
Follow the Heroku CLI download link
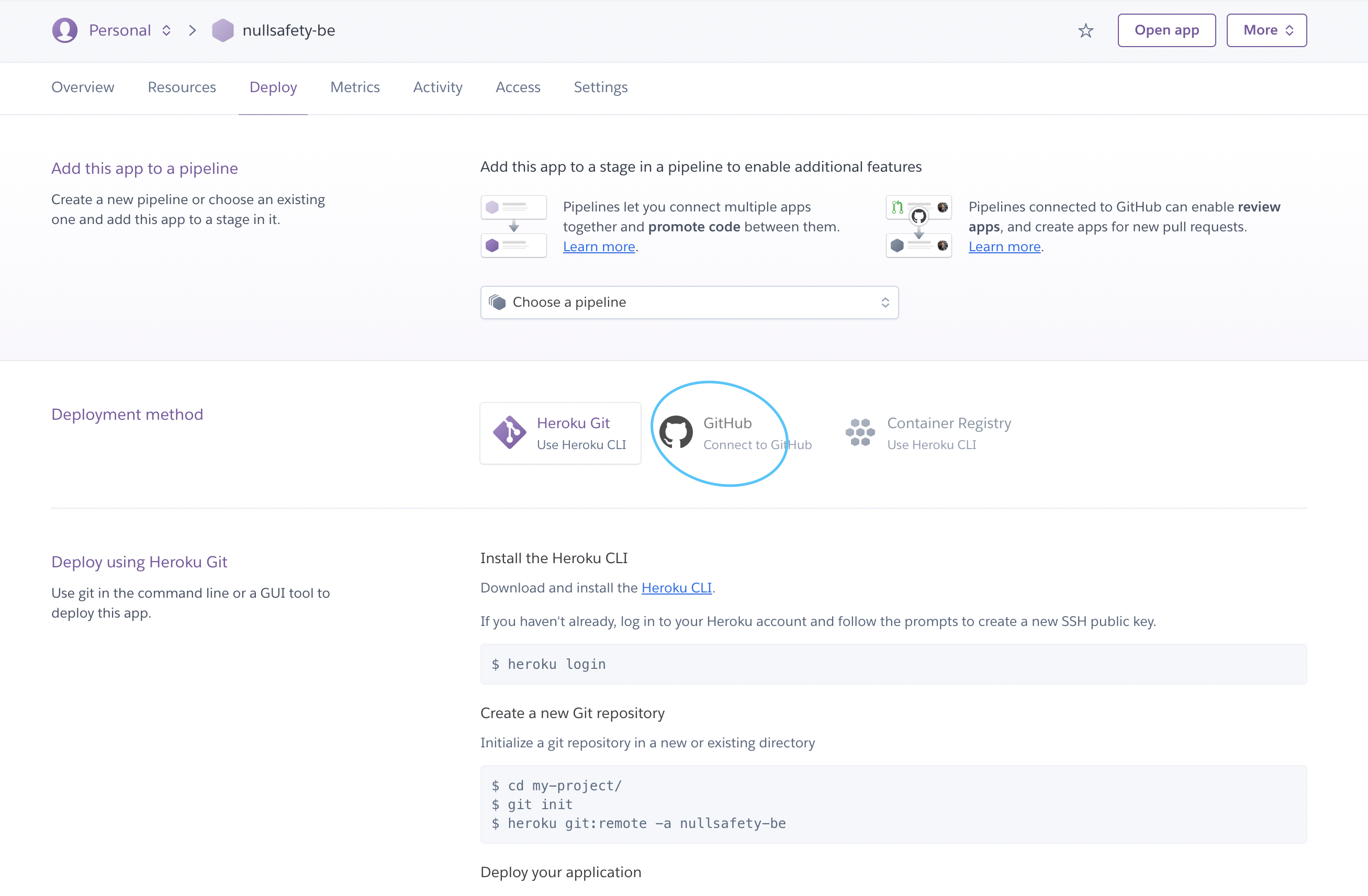[x=676, y=587]
